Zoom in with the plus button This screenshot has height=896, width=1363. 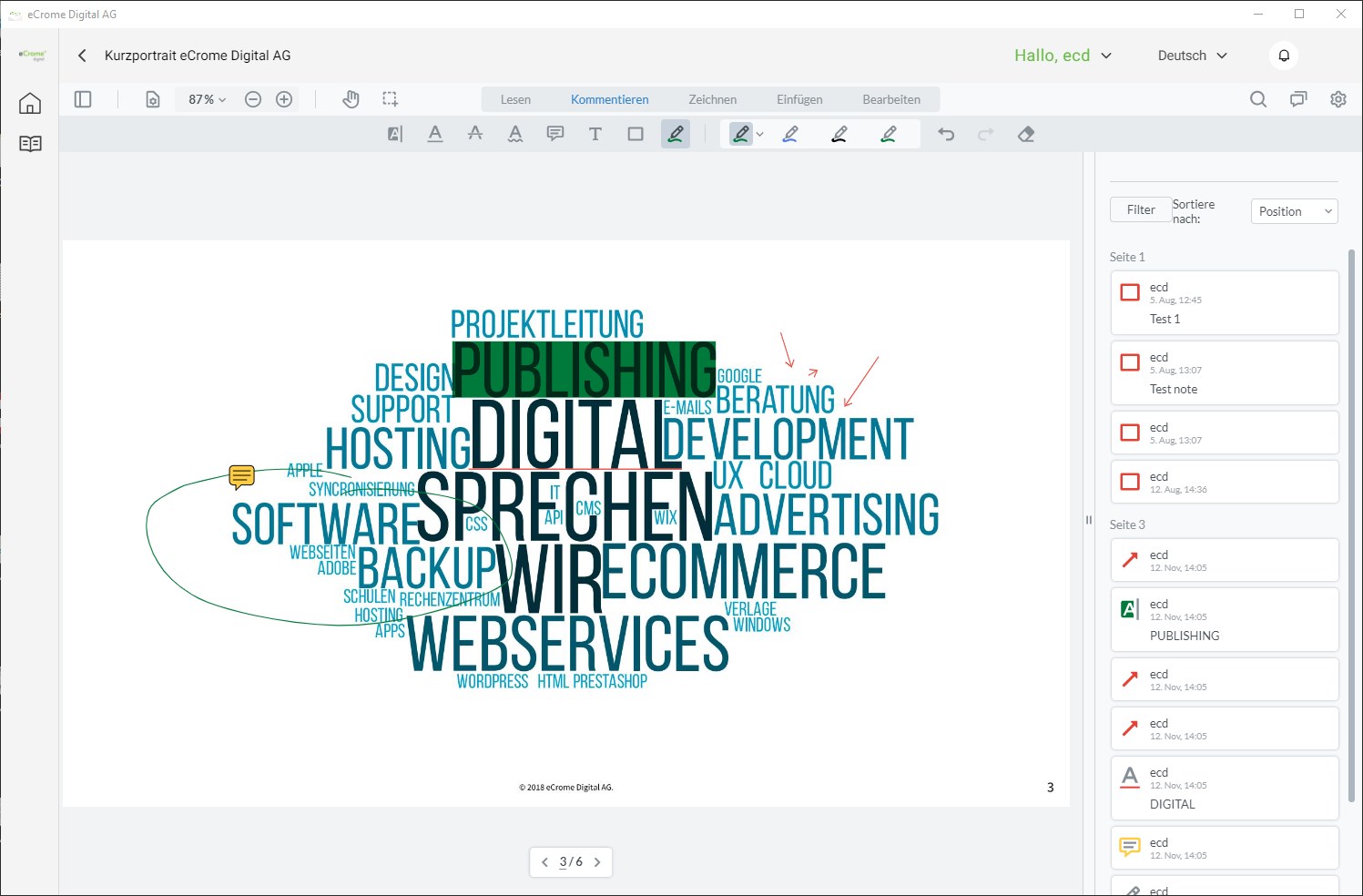284,99
